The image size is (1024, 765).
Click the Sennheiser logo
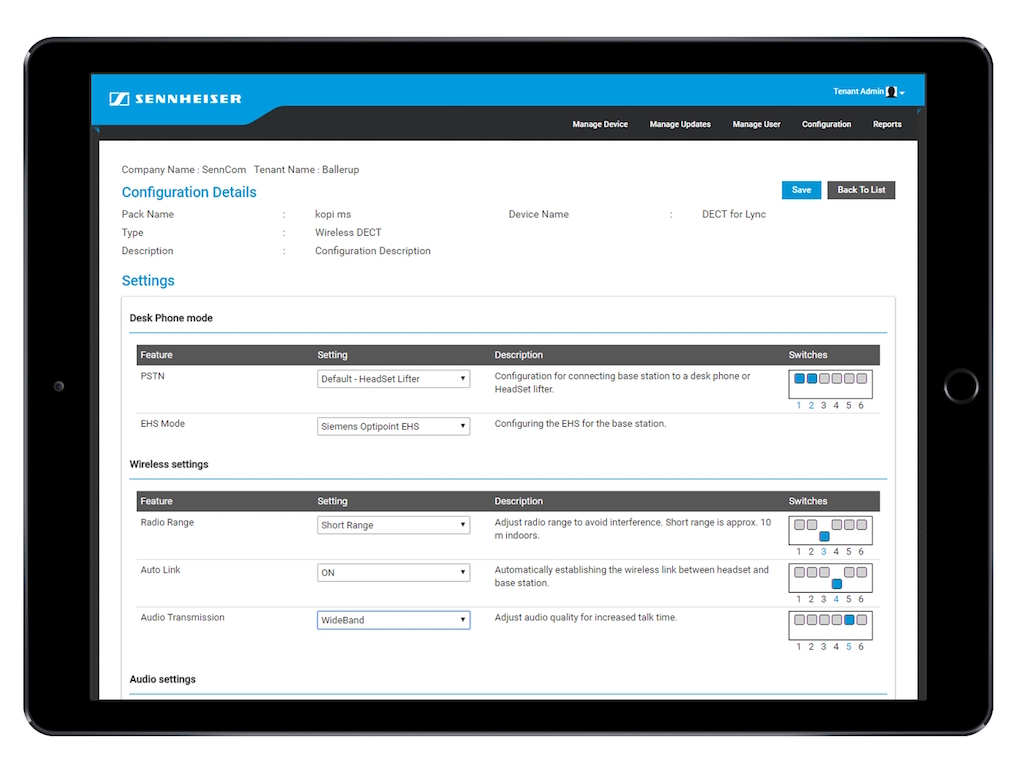(x=176, y=99)
